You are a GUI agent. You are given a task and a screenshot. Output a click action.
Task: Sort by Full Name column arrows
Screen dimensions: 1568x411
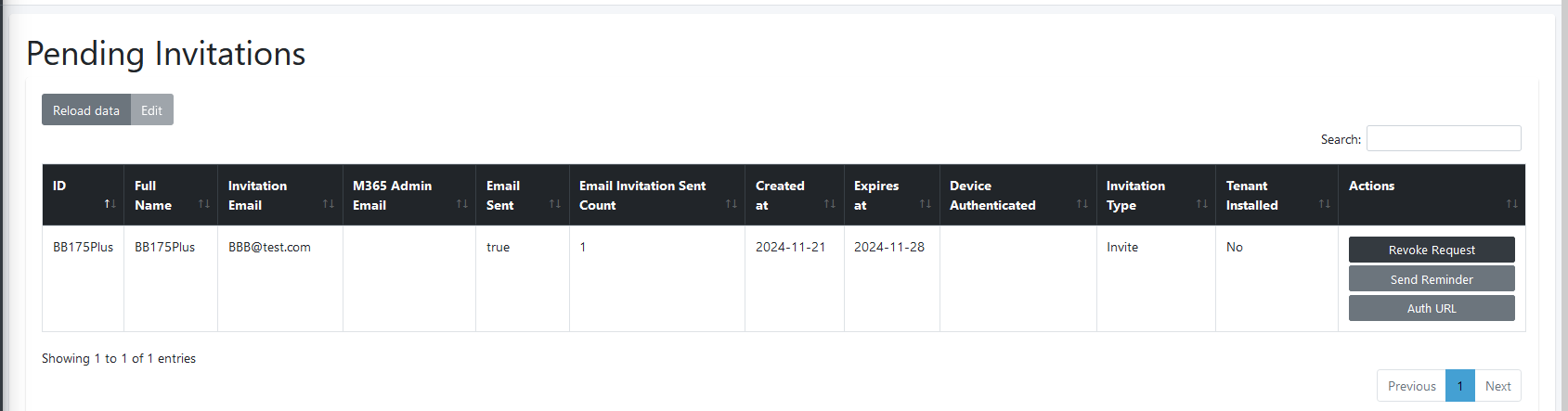click(x=203, y=204)
